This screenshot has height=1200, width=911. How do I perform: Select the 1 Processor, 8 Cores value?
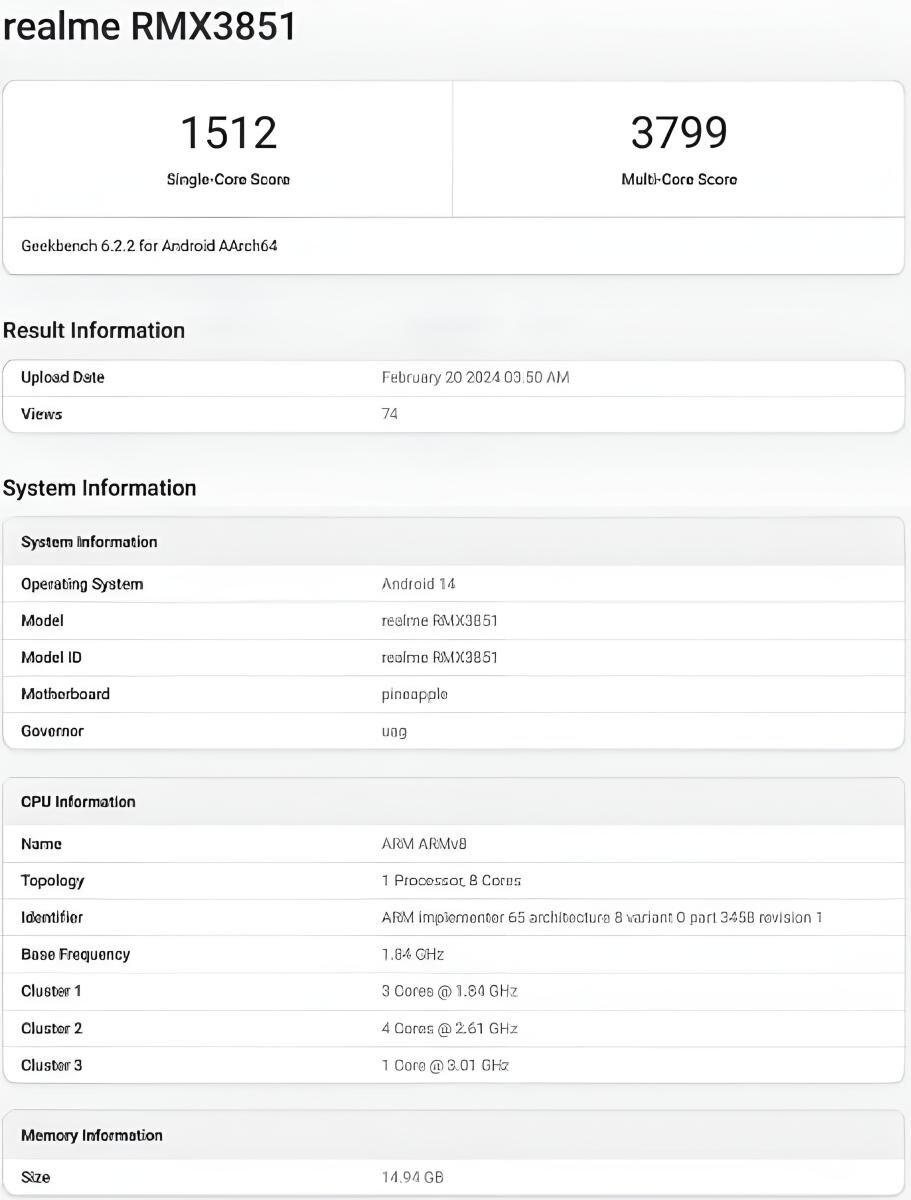pyautogui.click(x=452, y=881)
